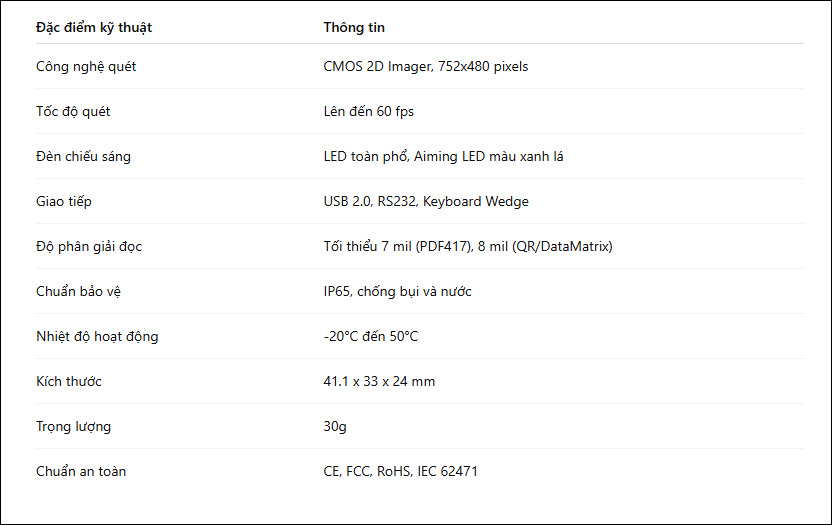Click the 'Đặc điểm kỹ thuật' column header
Image resolution: width=832 pixels, height=525 pixels.
[94, 28]
